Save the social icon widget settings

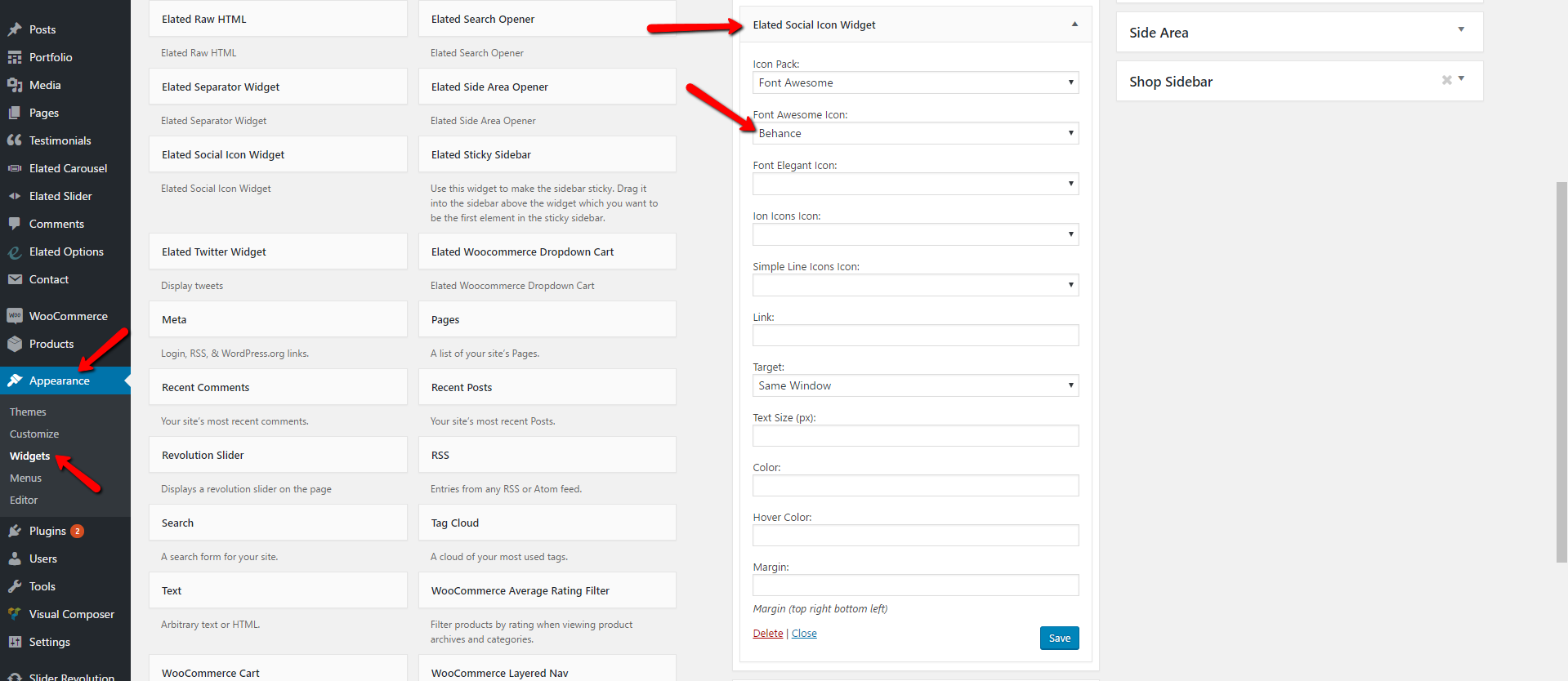(1059, 638)
